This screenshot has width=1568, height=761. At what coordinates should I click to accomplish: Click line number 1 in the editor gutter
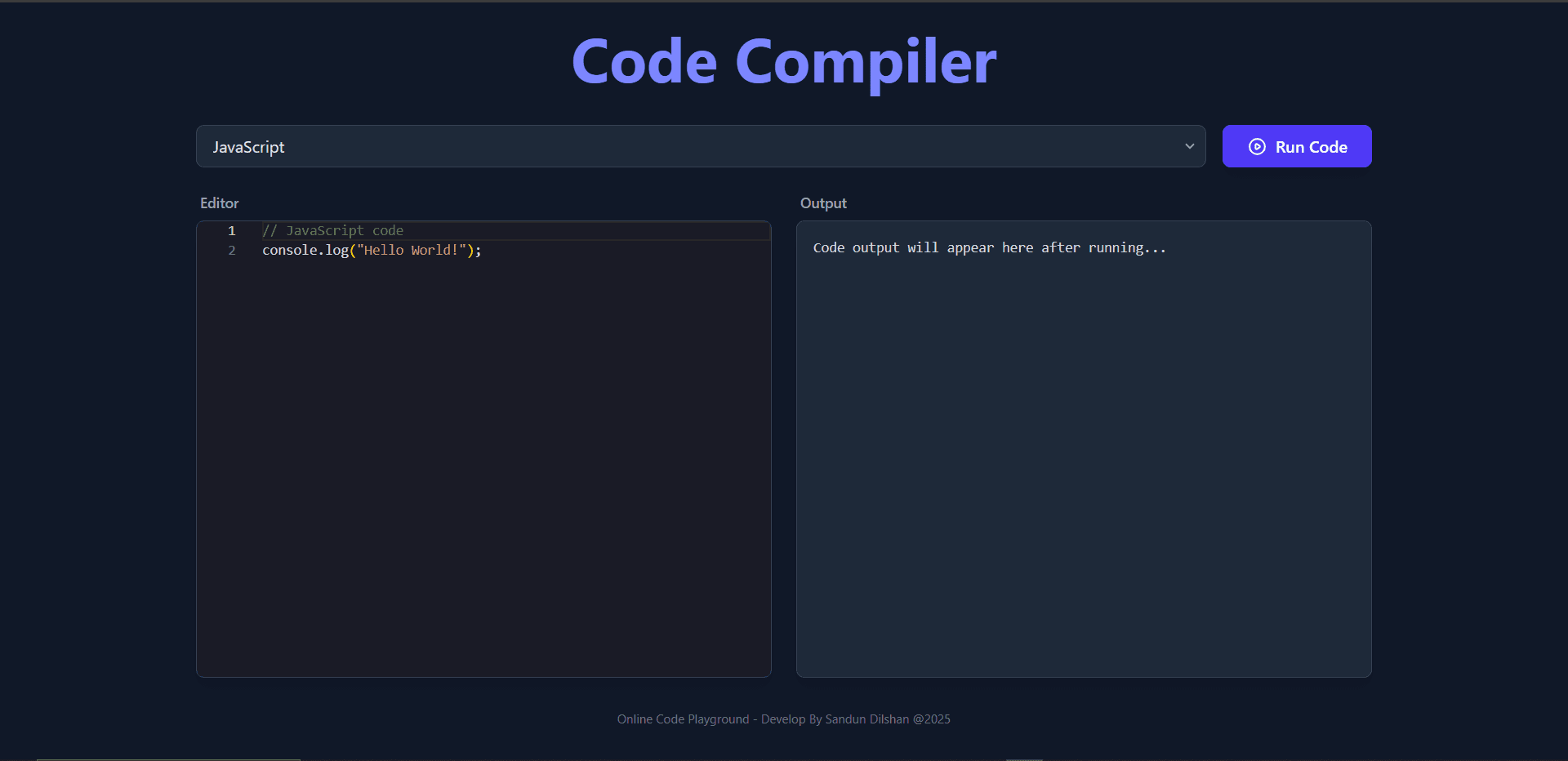[232, 231]
